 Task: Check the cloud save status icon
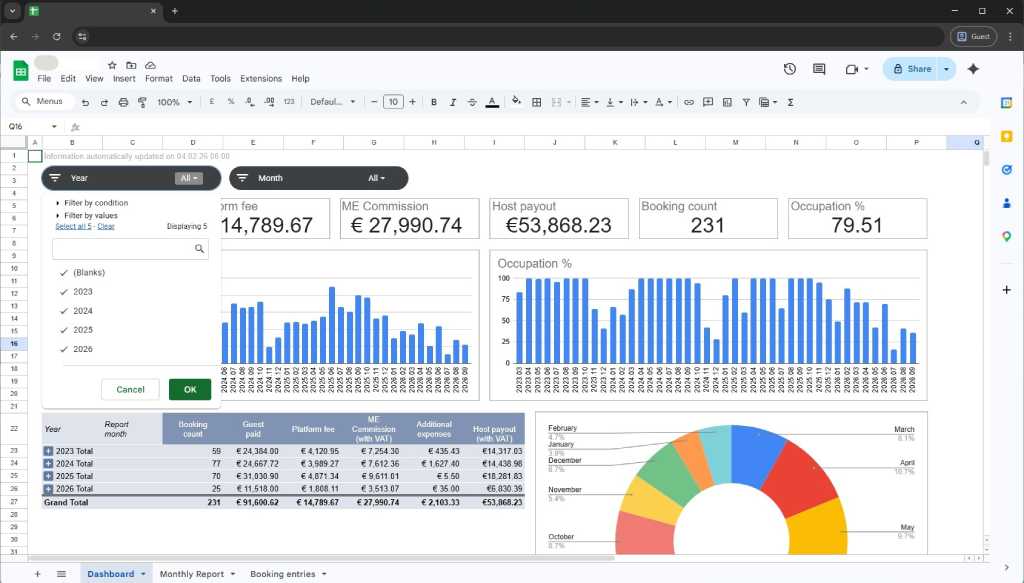click(x=150, y=65)
